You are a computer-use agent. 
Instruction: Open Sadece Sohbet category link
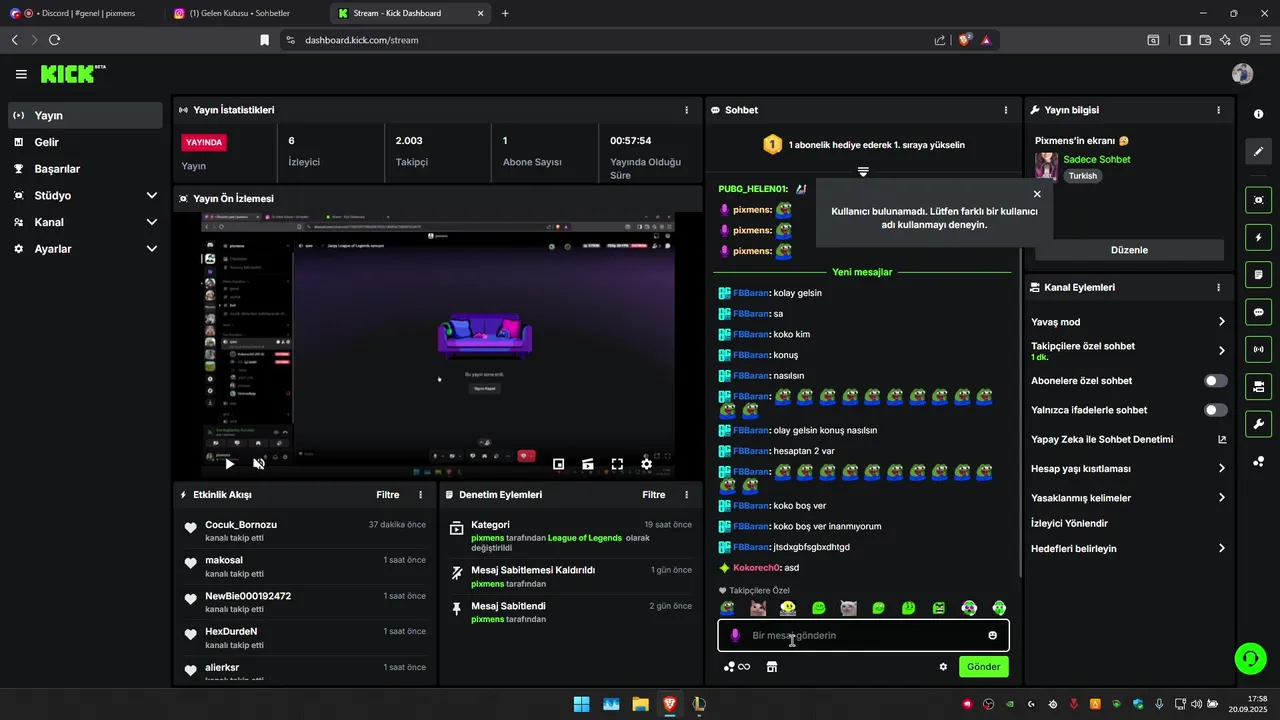[x=1096, y=159]
